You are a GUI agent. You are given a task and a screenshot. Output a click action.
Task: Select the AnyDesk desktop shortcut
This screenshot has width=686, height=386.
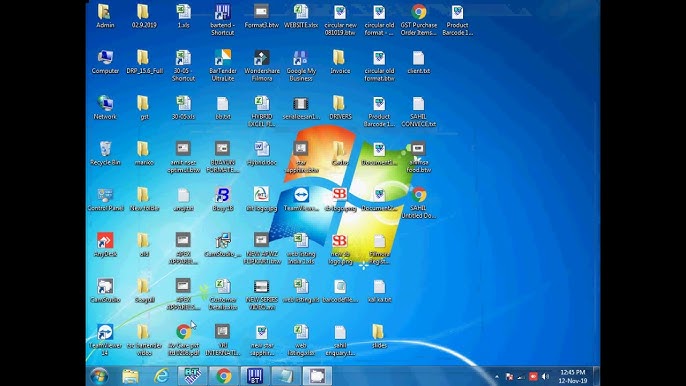pos(105,245)
